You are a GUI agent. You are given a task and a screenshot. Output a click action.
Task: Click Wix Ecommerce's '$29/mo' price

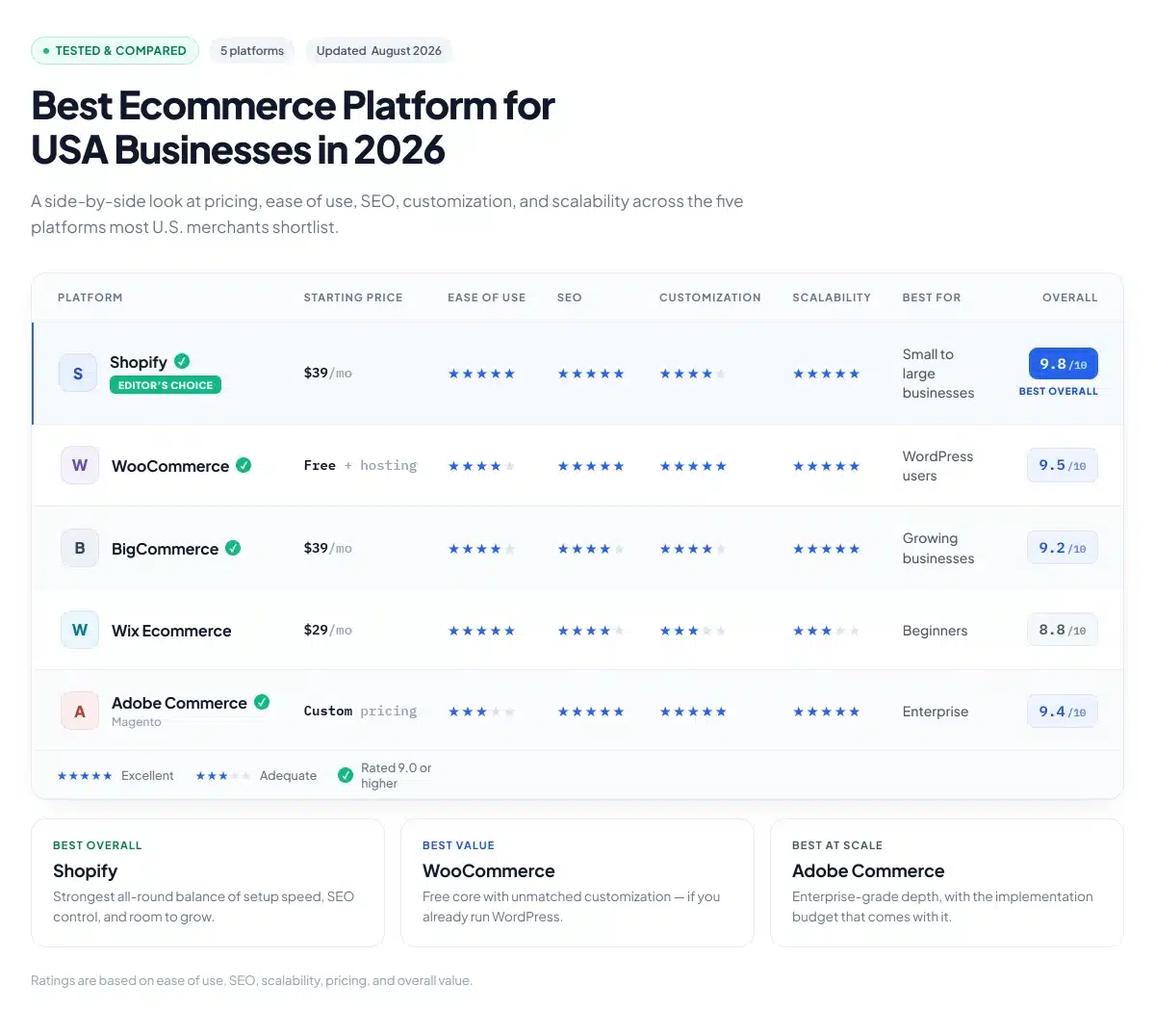tap(328, 630)
